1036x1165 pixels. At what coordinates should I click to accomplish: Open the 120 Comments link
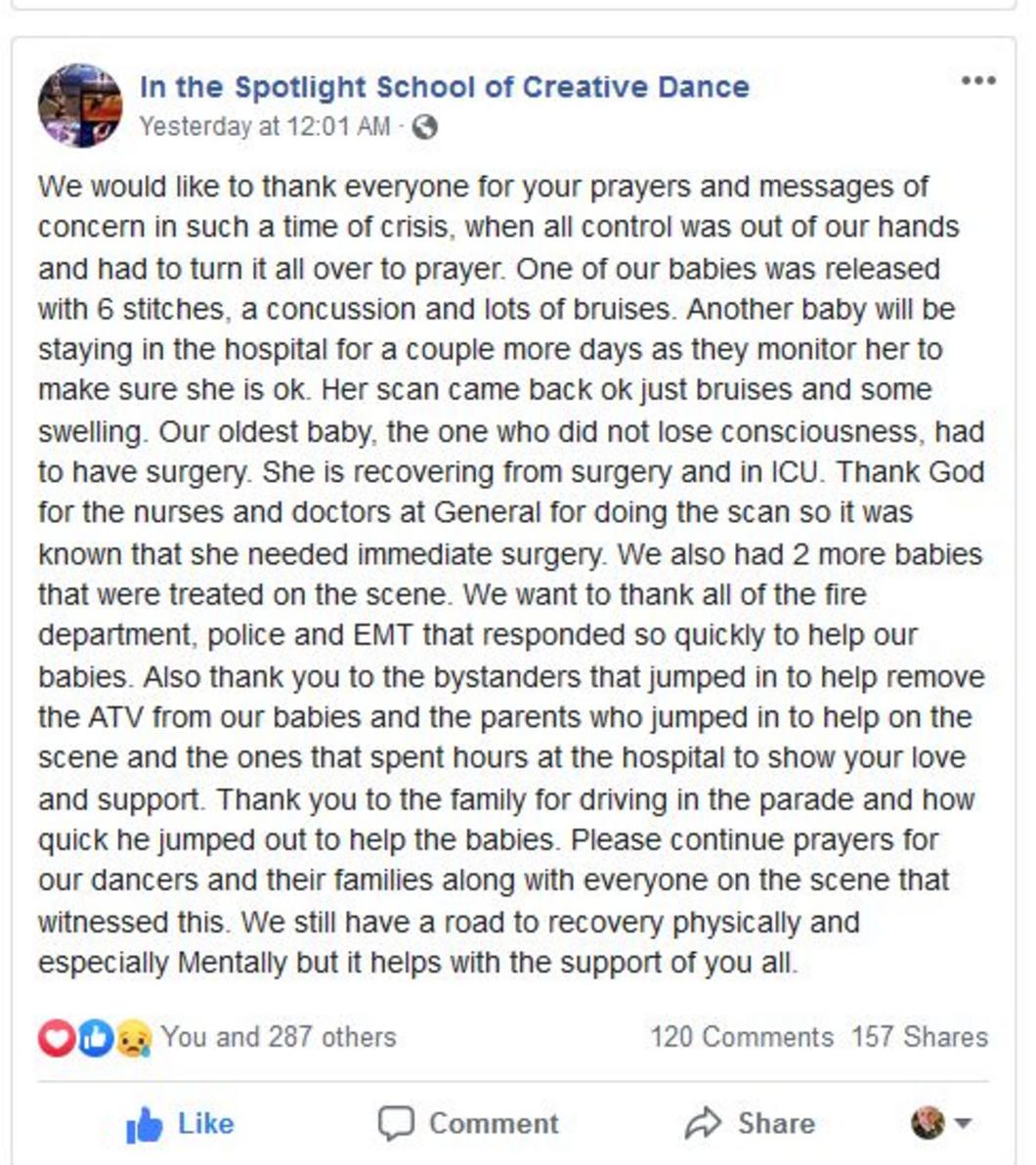click(742, 1037)
